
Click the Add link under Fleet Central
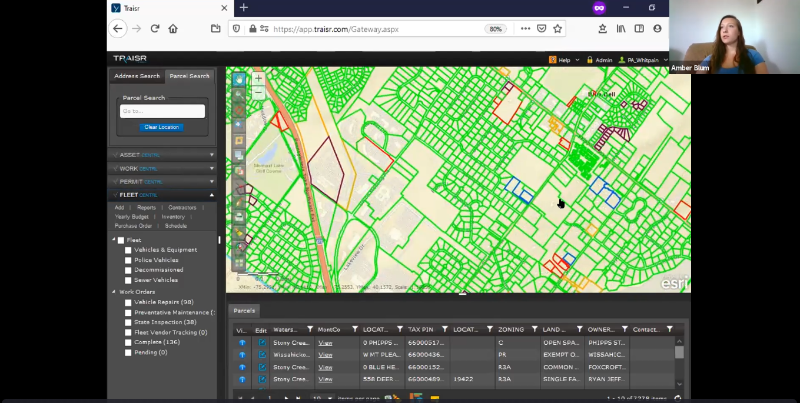(x=119, y=208)
